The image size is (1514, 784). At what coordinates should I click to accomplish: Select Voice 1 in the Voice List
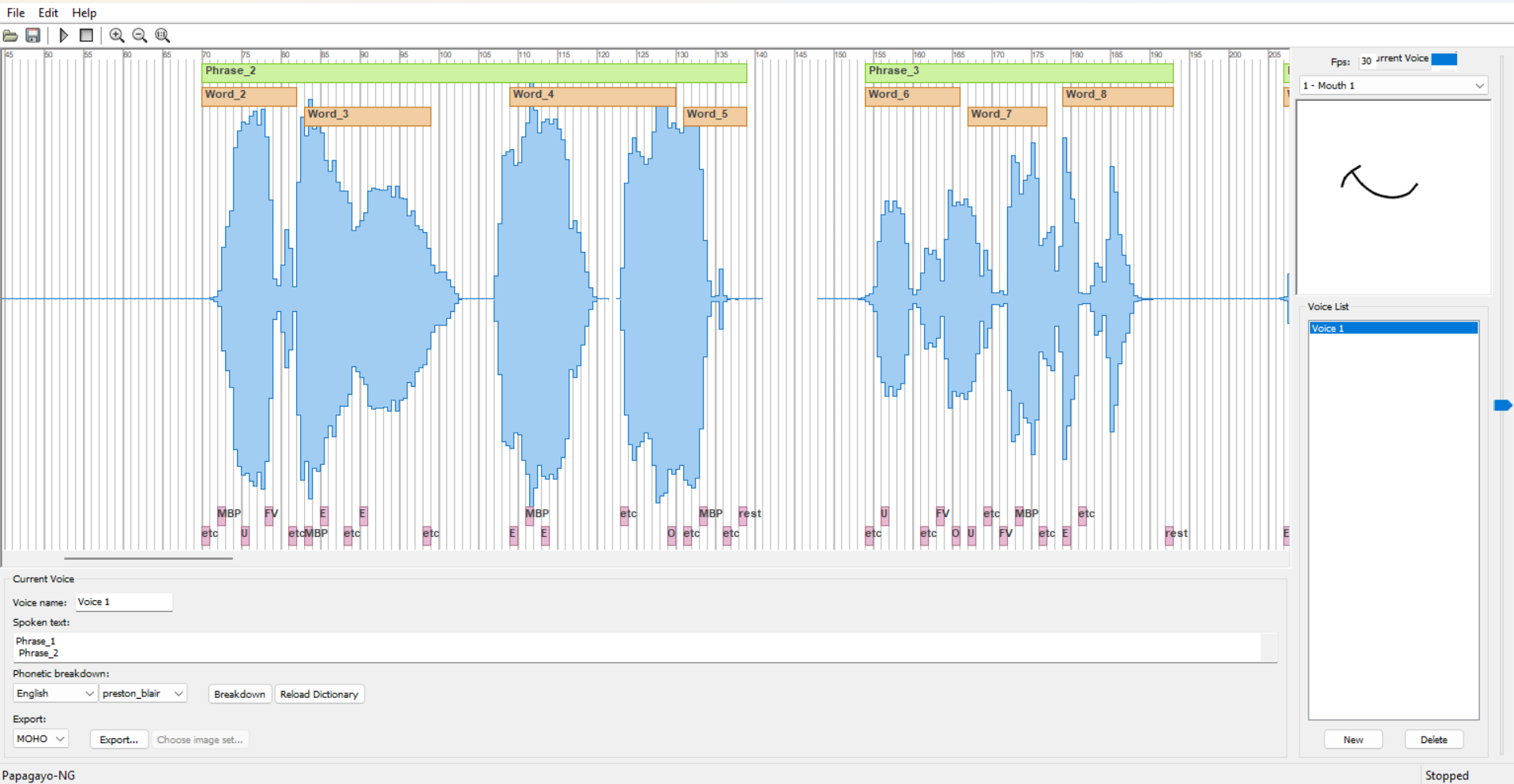pyautogui.click(x=1393, y=328)
